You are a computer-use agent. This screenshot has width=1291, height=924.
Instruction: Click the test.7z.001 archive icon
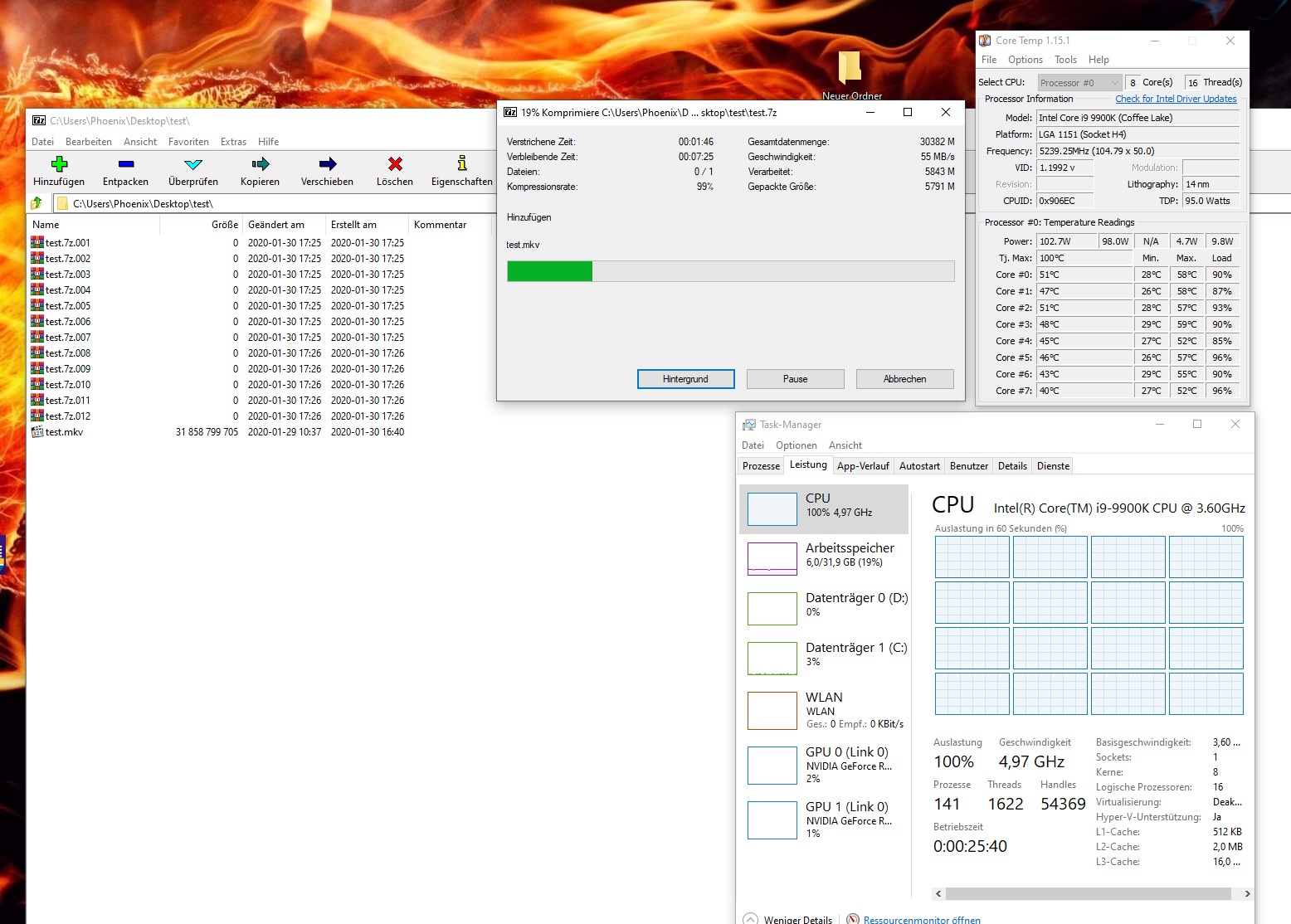(37, 242)
